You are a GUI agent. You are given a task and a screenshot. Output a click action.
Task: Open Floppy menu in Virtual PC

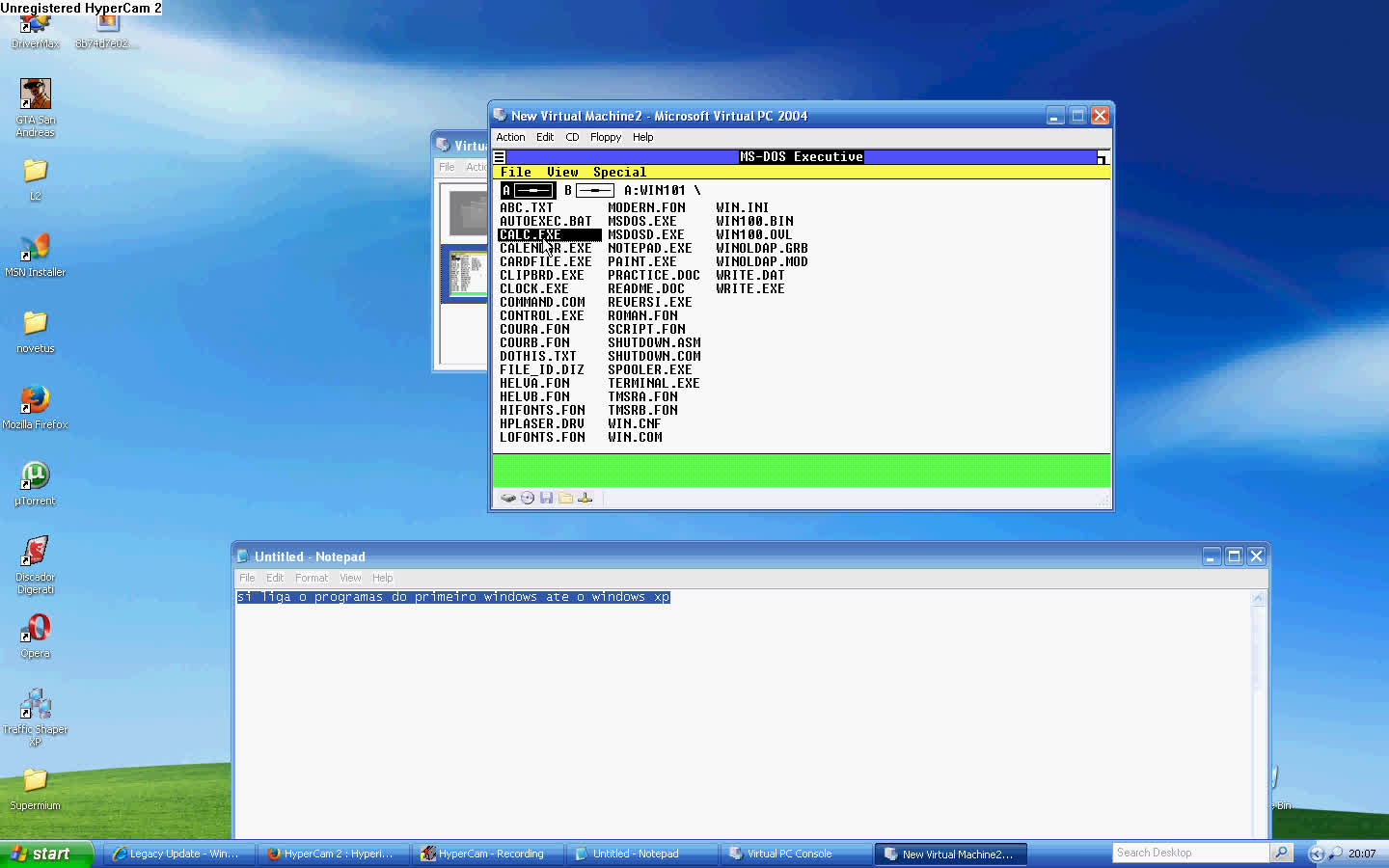pos(606,137)
